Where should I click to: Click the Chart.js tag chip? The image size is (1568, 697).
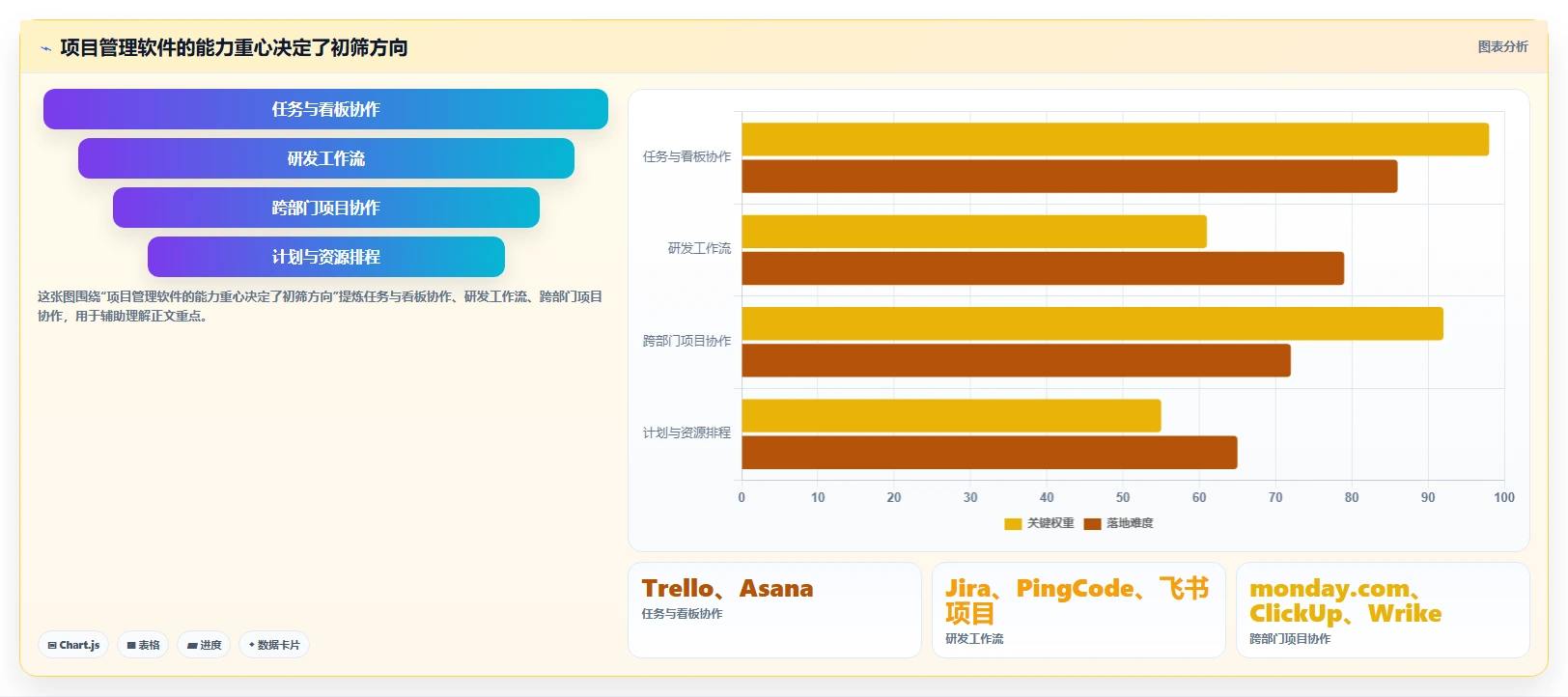point(73,645)
